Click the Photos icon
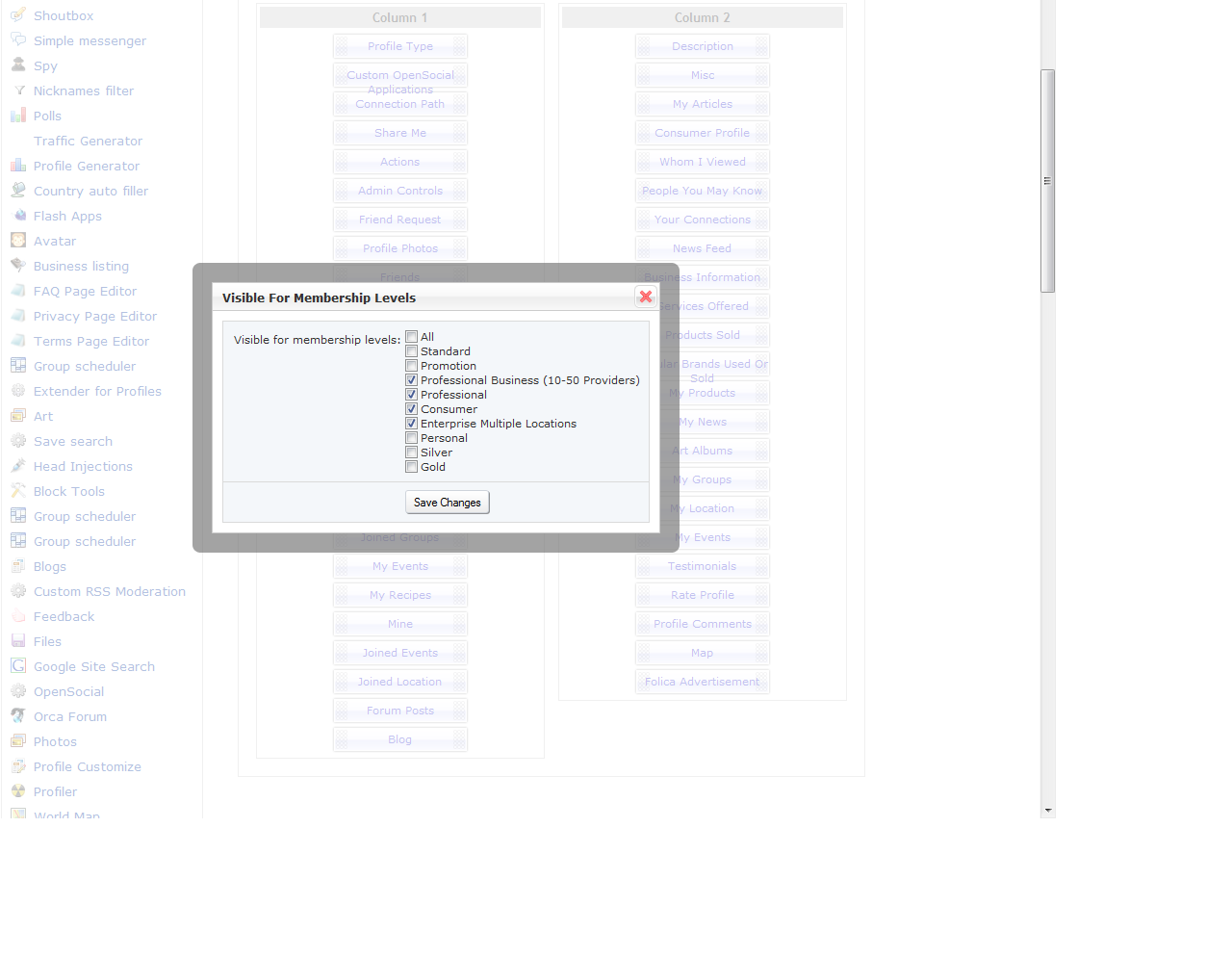 [x=18, y=741]
